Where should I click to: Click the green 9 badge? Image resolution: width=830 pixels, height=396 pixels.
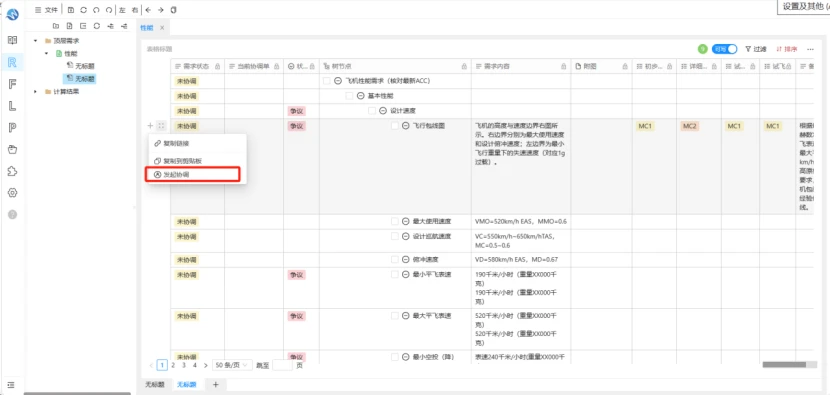click(x=702, y=49)
